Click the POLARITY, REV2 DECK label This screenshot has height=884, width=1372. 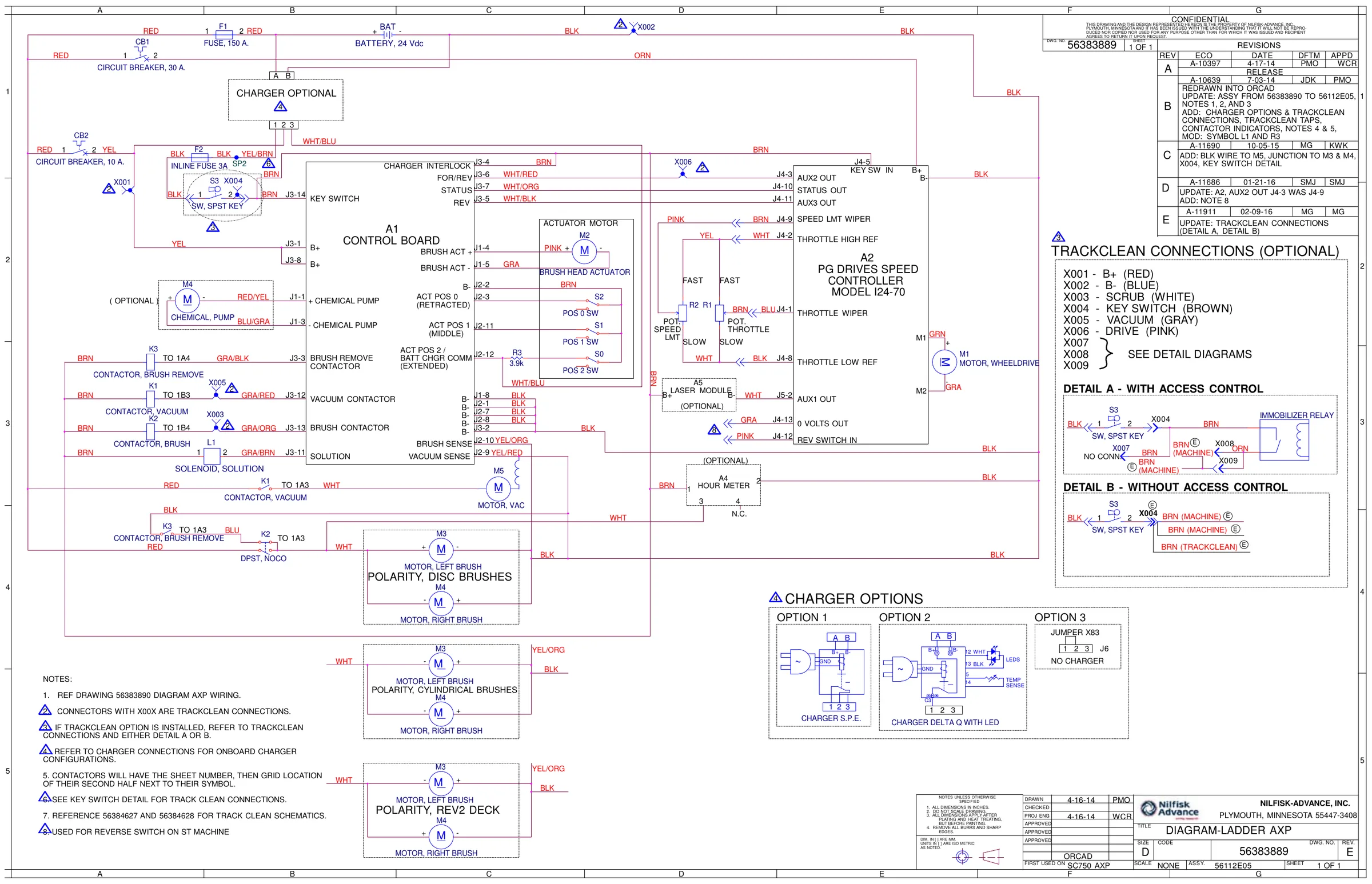438,809
